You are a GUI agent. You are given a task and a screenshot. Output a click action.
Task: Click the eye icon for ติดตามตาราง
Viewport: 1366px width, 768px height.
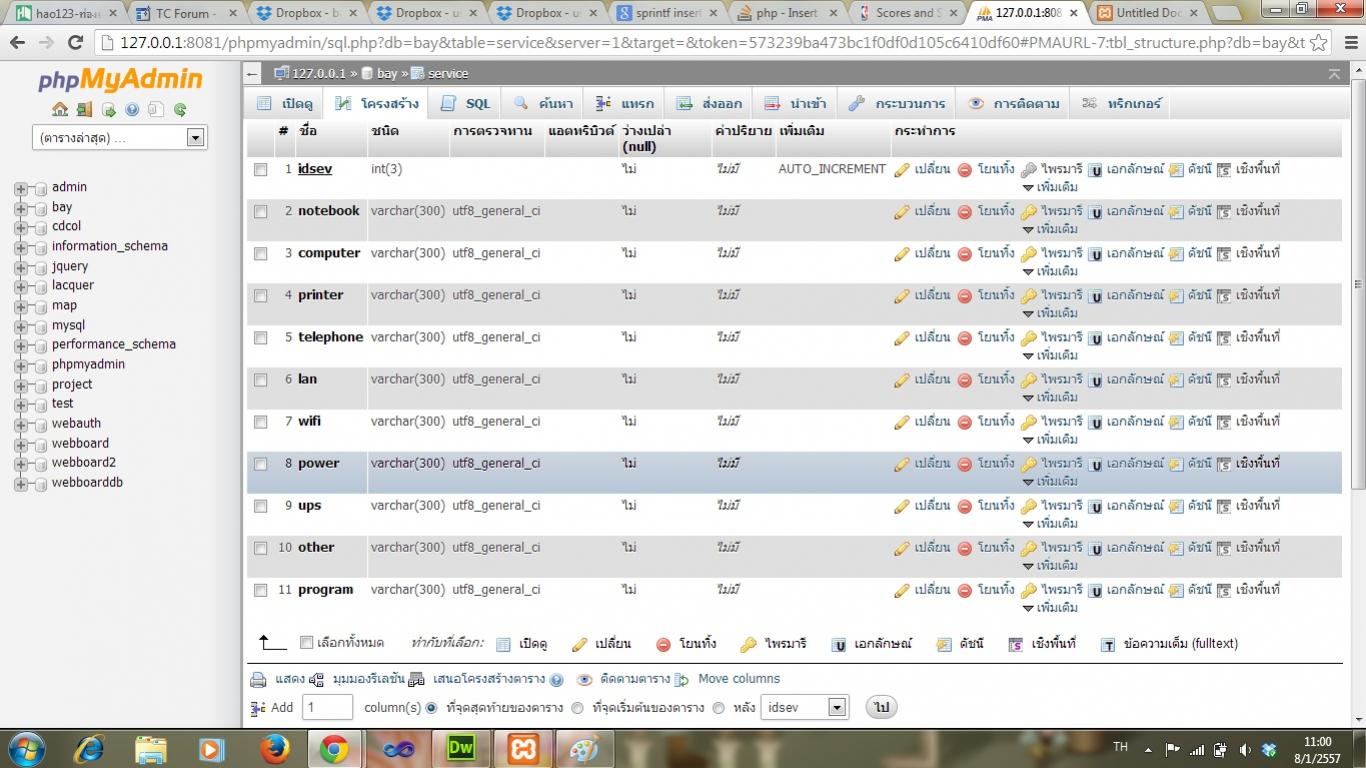tap(585, 680)
